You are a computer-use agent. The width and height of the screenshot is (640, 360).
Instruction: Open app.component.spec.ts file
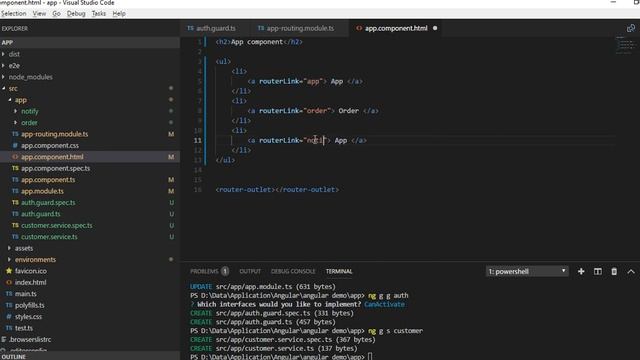click(56, 168)
